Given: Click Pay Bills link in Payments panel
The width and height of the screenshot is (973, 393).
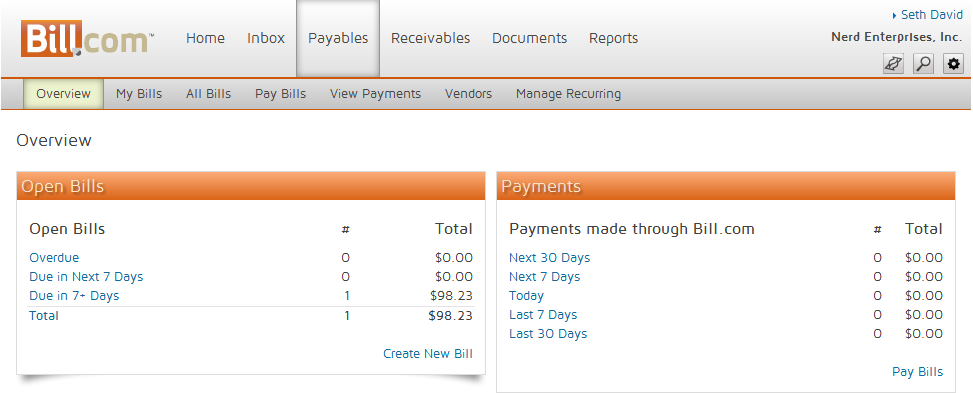Looking at the screenshot, I should [917, 372].
